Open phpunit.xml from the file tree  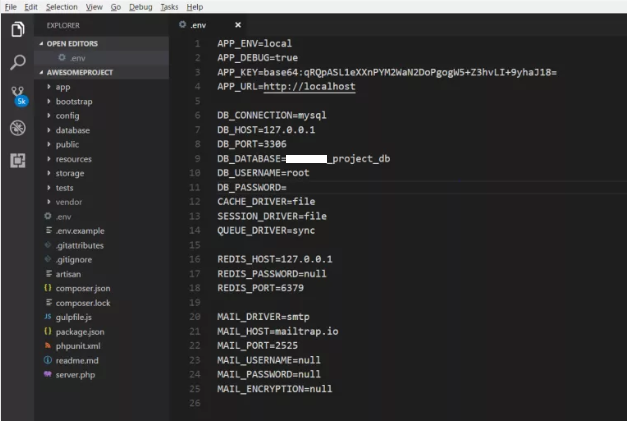(x=78, y=346)
